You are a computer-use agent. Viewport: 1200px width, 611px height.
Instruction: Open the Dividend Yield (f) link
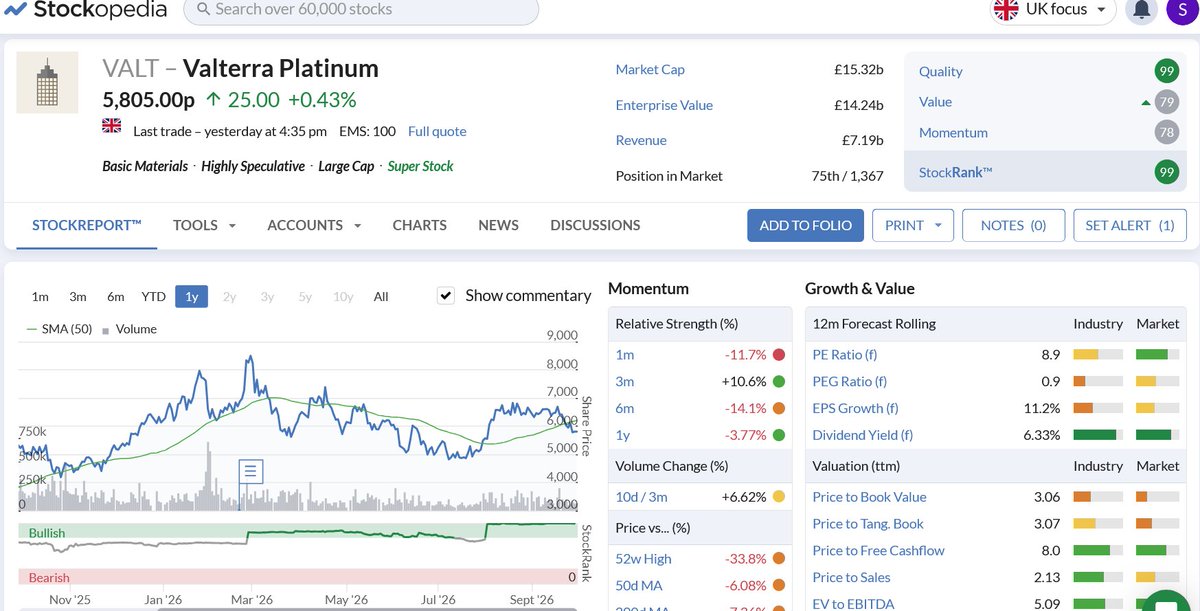point(863,435)
